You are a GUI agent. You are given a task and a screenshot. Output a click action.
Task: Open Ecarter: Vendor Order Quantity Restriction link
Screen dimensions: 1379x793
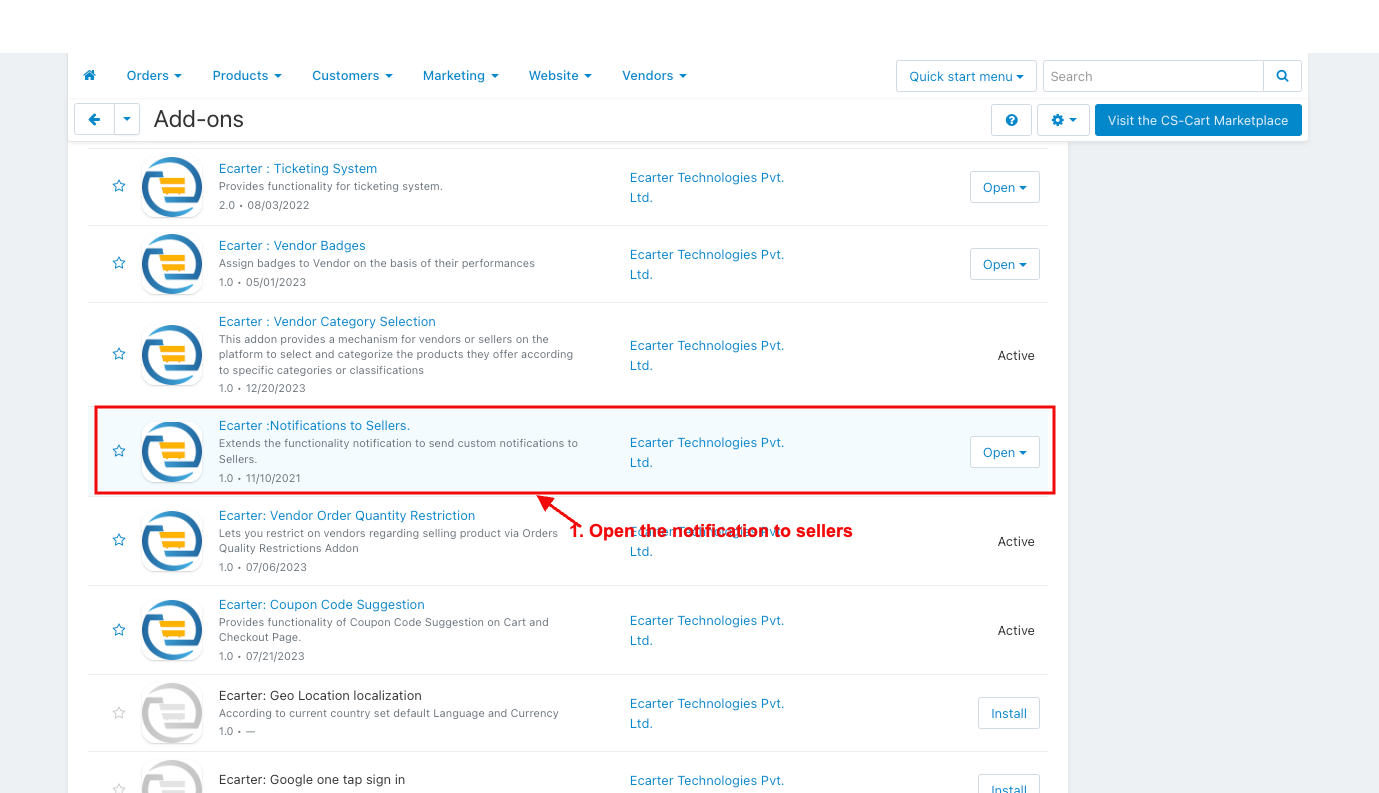click(x=347, y=515)
